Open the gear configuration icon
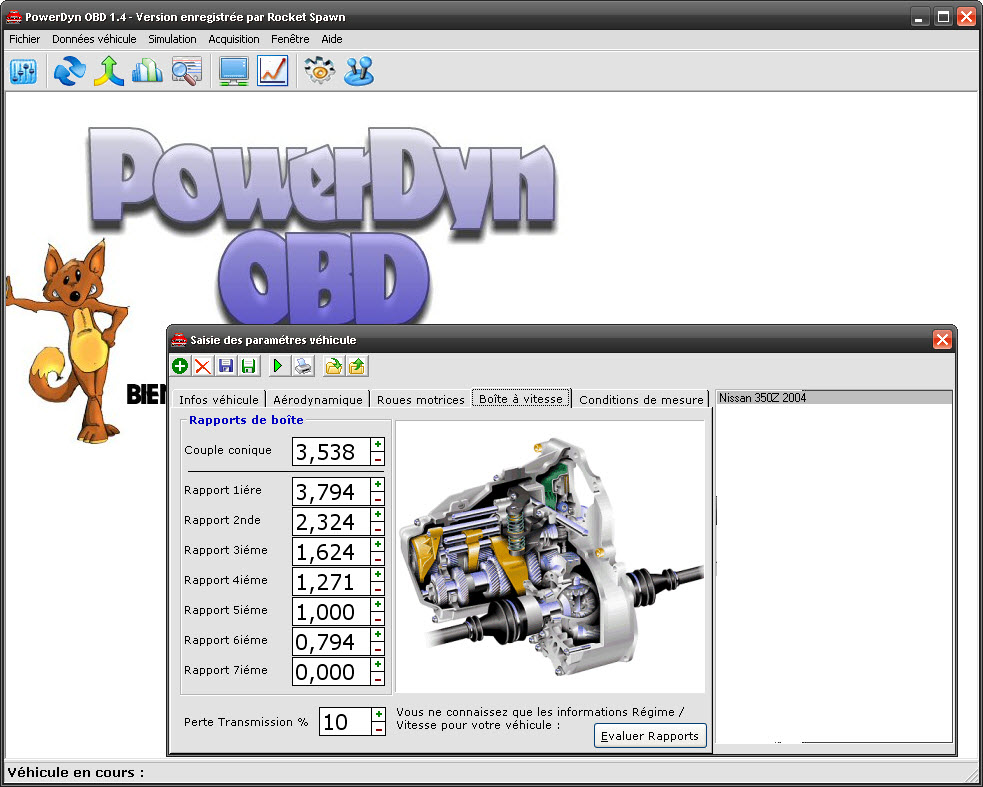983x787 pixels. point(319,72)
